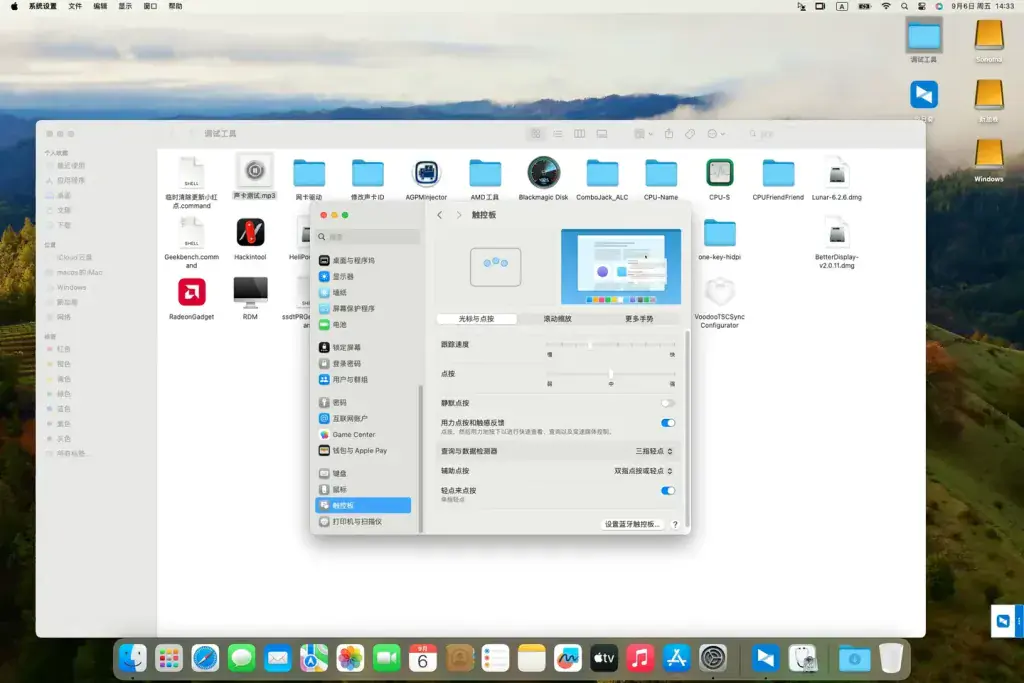Viewport: 1024px width, 683px height.
Task: Open the Apple menu
Action: pos(14,6)
